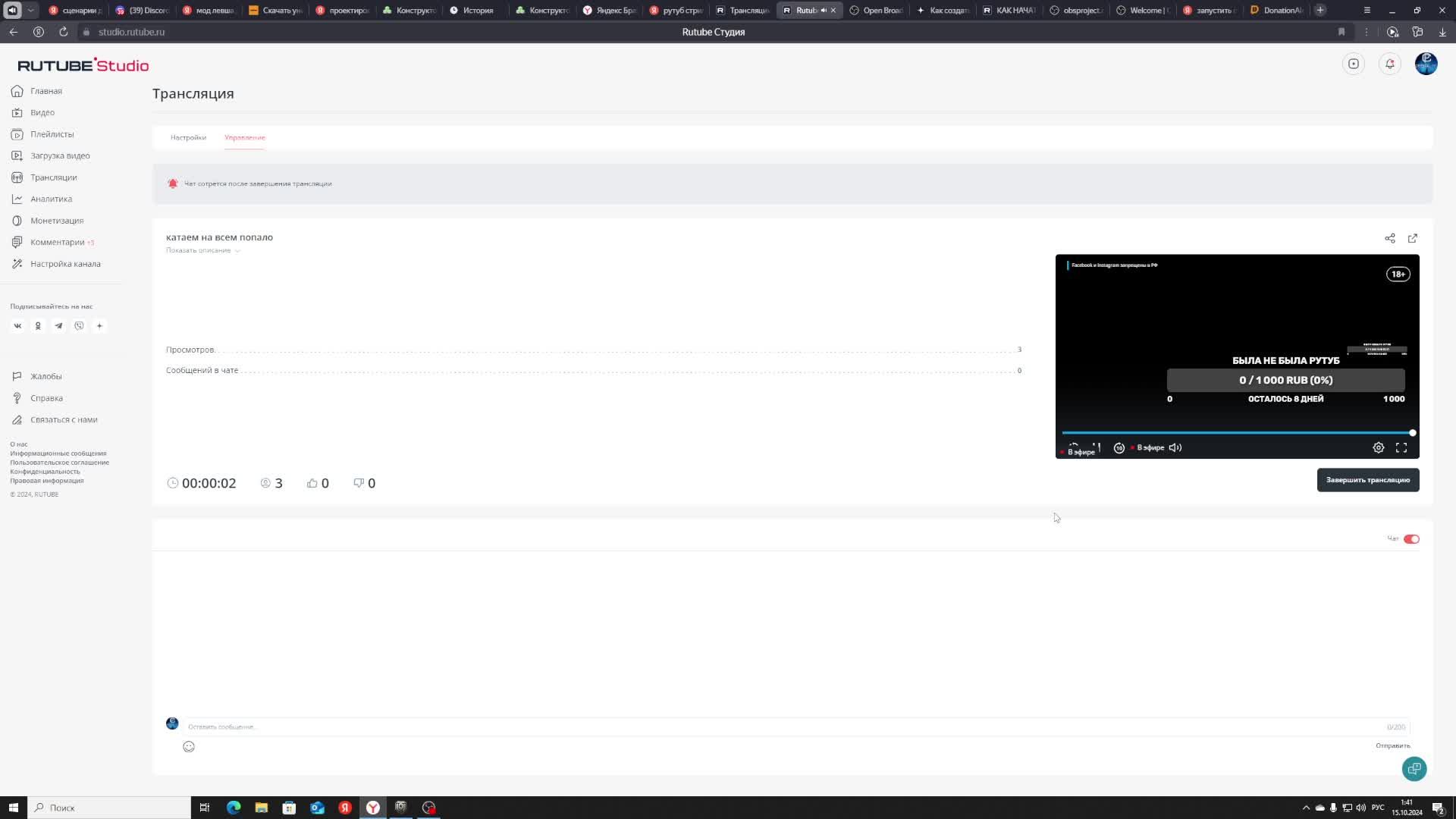Open Telegram social link in sidebar
This screenshot has height=819, width=1456.
click(58, 326)
